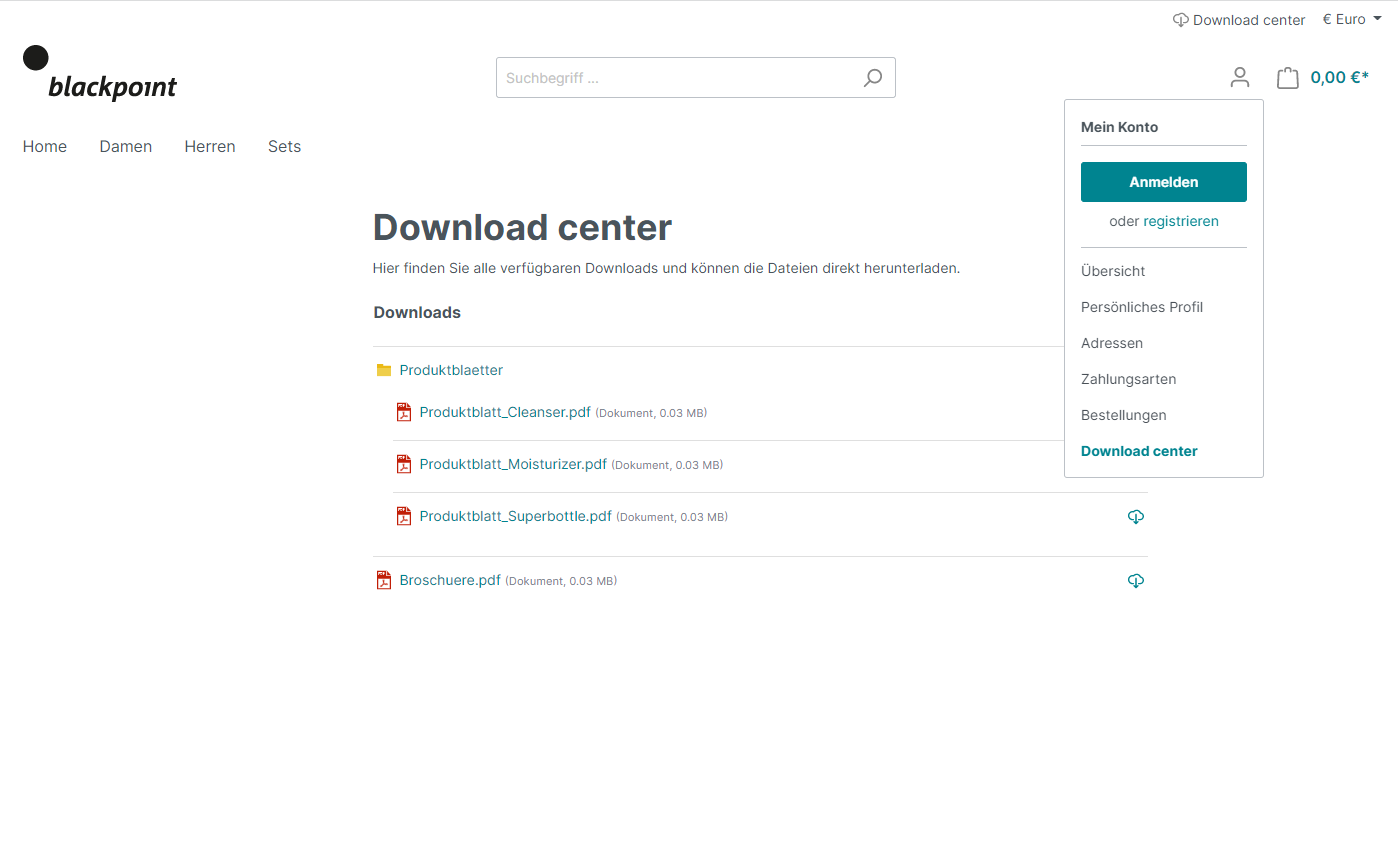Click the Downloads section heading

(417, 312)
